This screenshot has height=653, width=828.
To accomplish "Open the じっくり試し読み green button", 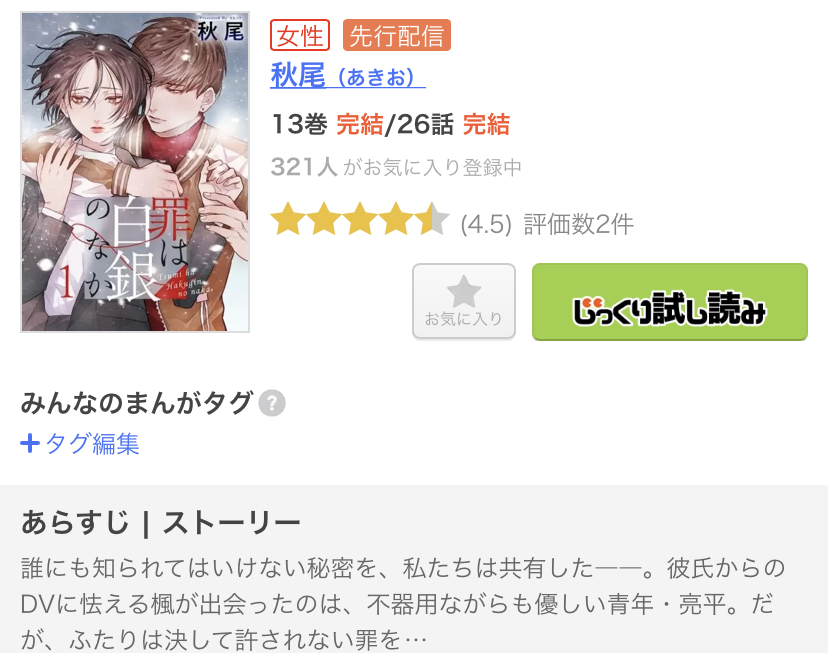I will [x=670, y=302].
